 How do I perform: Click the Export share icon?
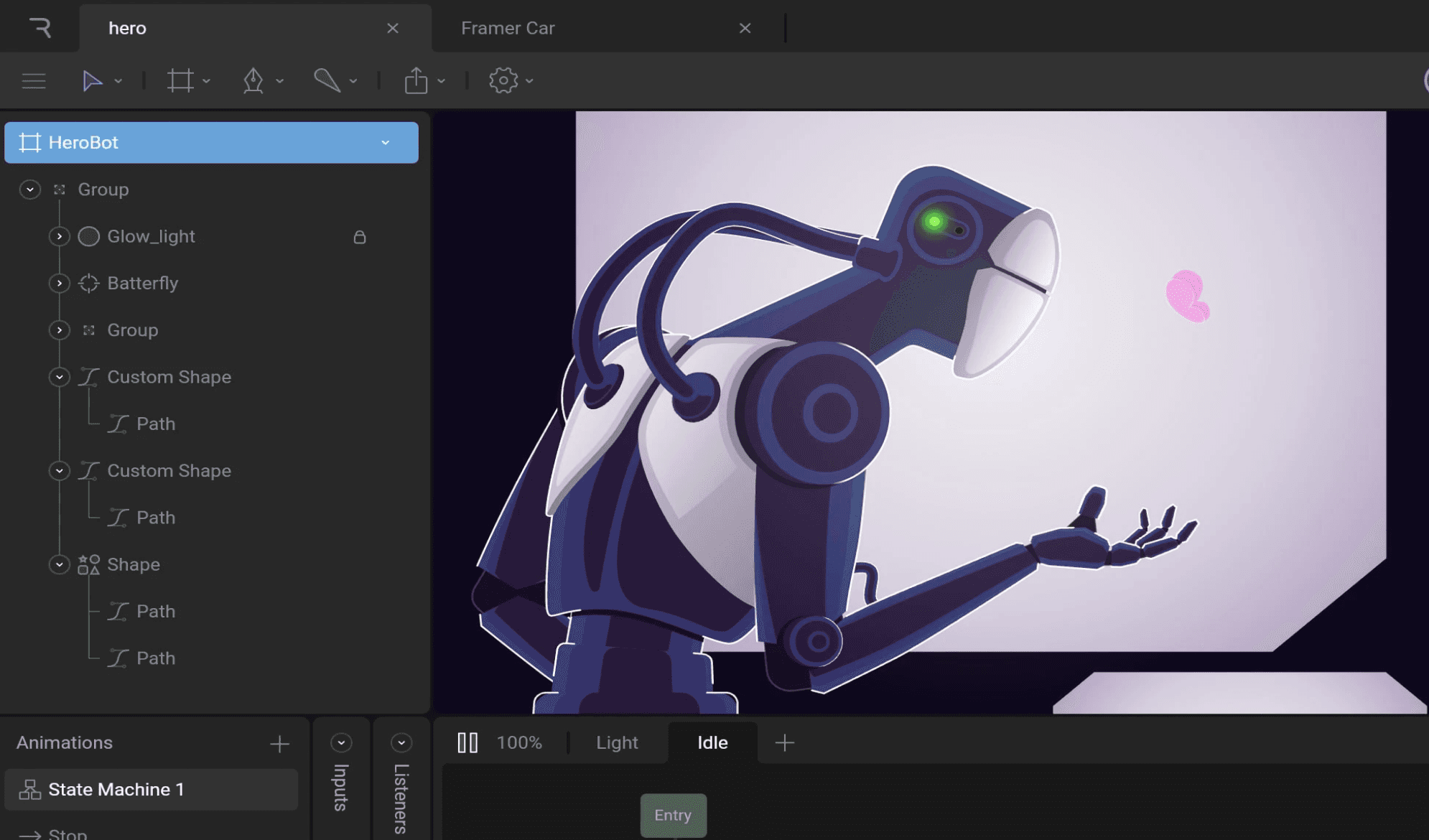(416, 80)
